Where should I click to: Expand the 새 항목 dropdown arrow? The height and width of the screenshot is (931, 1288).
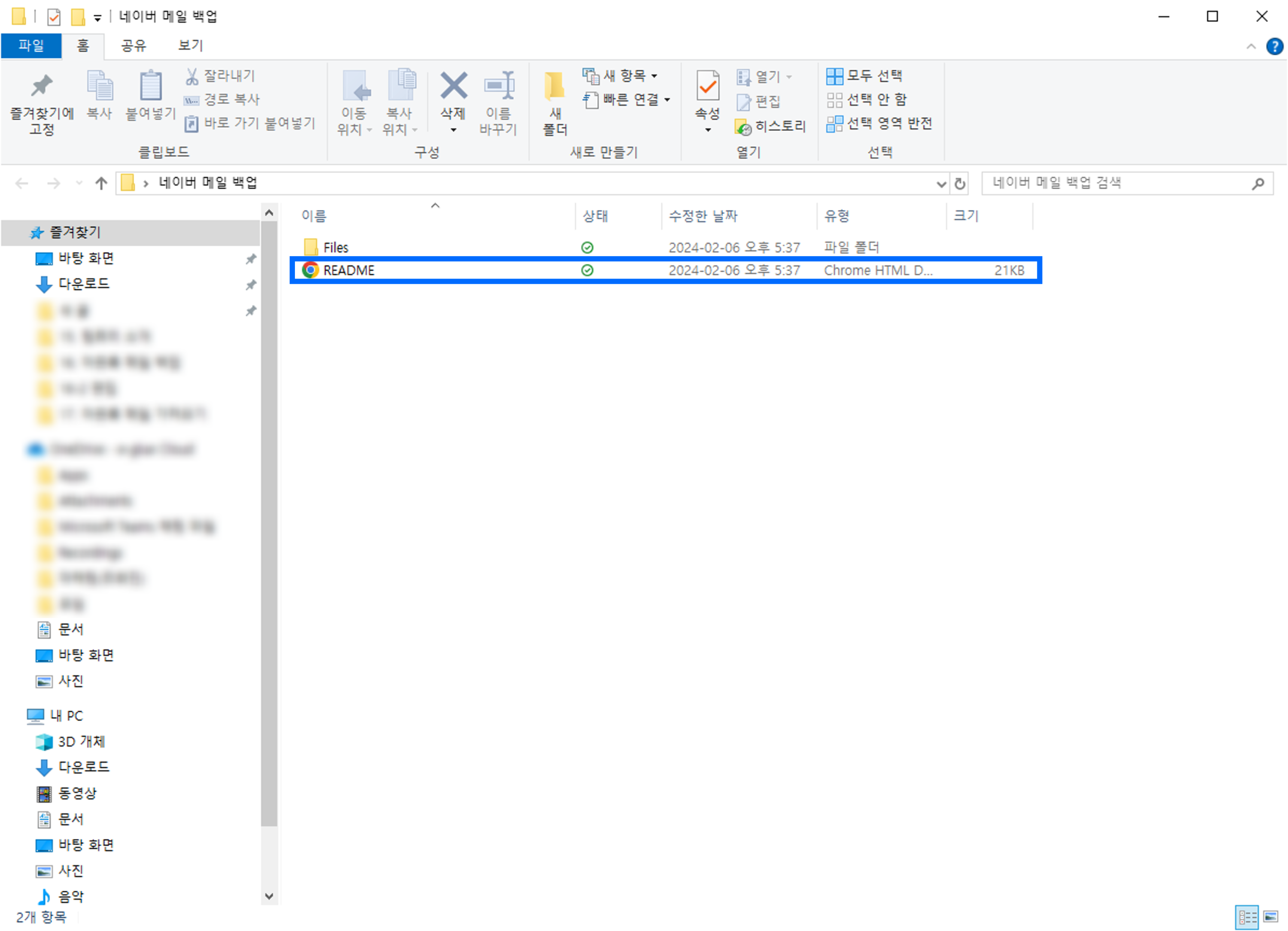click(654, 76)
